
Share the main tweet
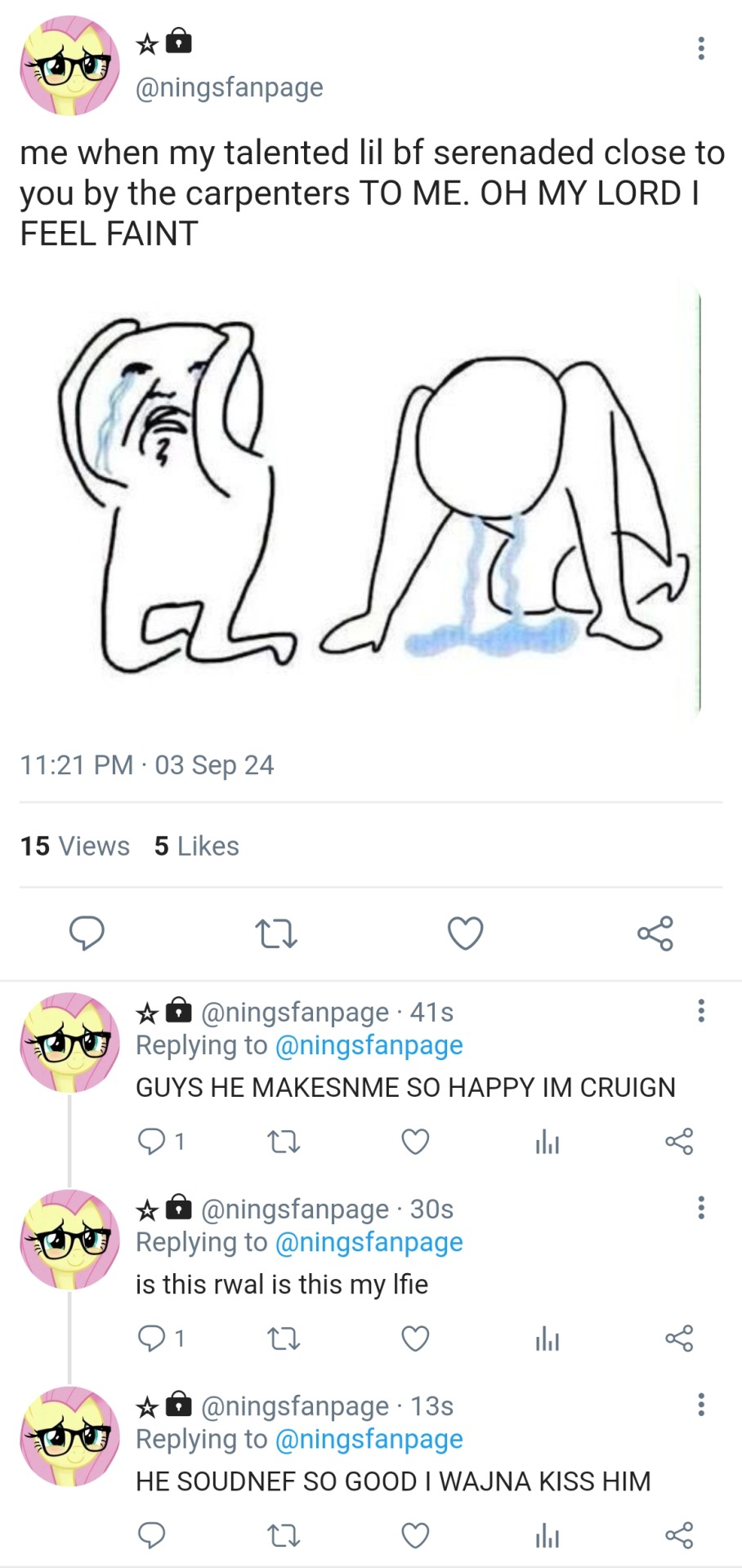[x=655, y=933]
